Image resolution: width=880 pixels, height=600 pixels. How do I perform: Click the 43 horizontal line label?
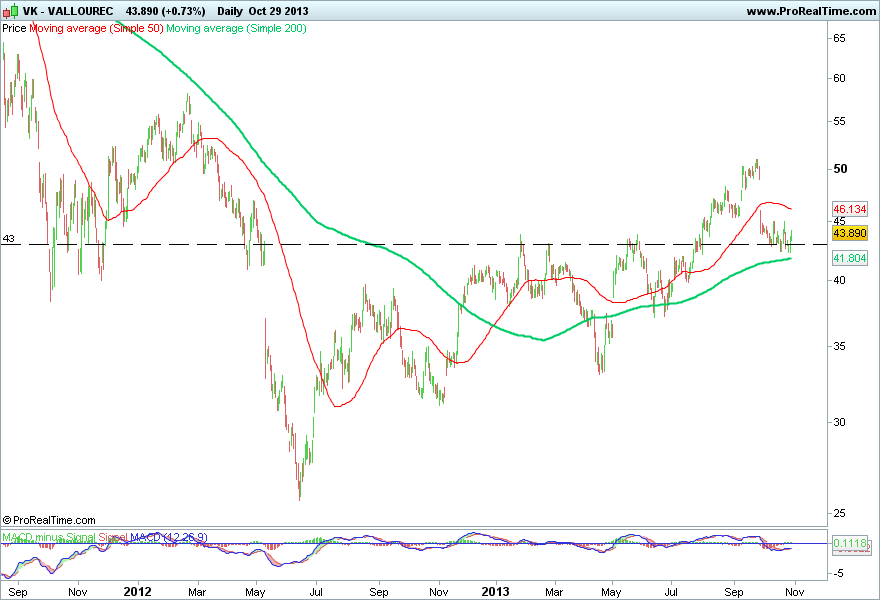8,239
